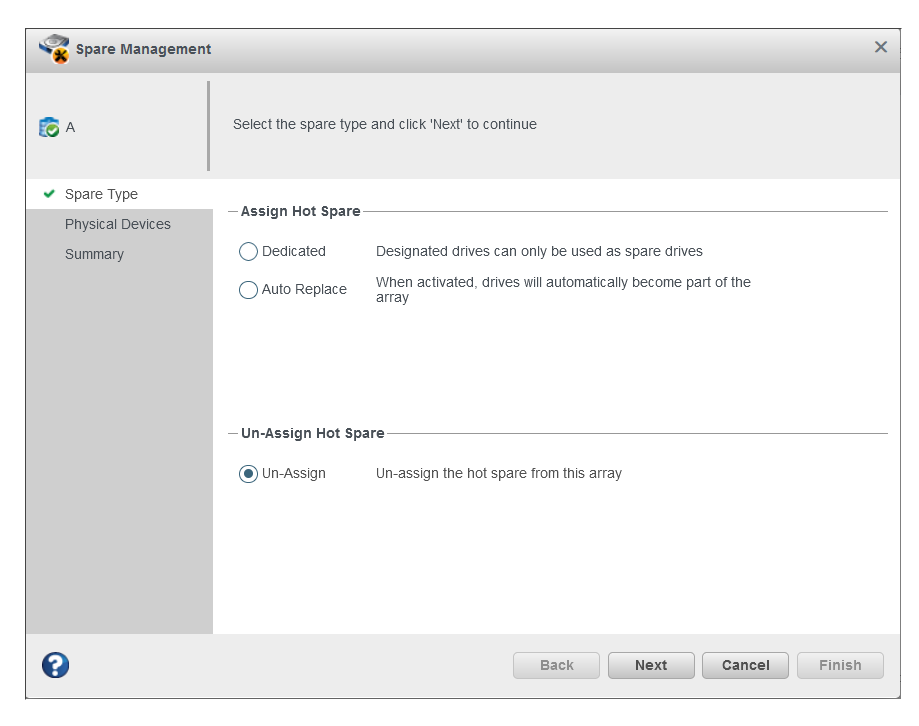The width and height of the screenshot is (919, 726).
Task: Jump to the Summary wizard step
Action: (94, 254)
